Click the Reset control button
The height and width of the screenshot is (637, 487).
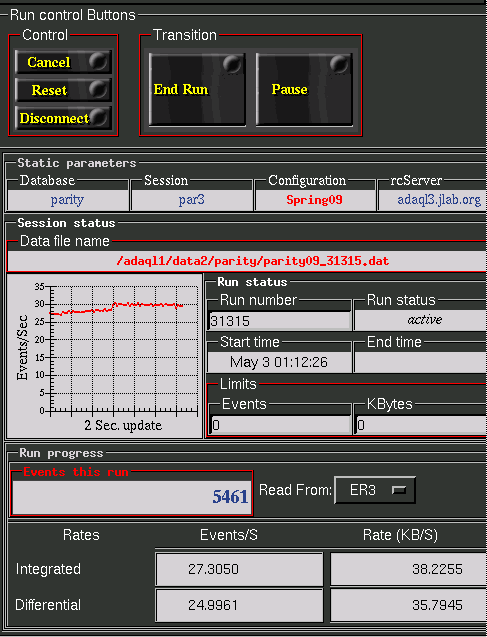[x=63, y=90]
